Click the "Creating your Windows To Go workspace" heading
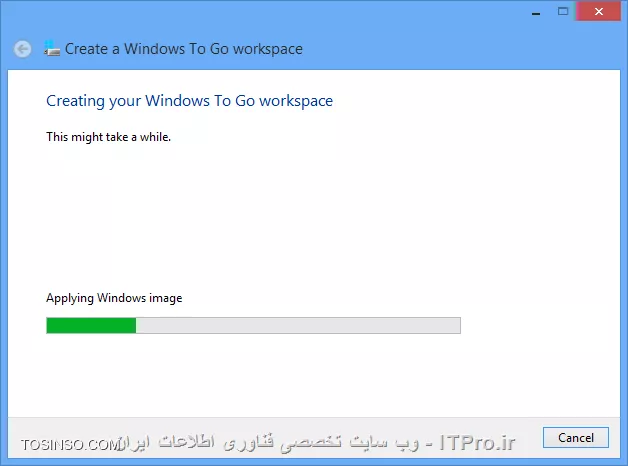628x466 pixels. tap(189, 101)
